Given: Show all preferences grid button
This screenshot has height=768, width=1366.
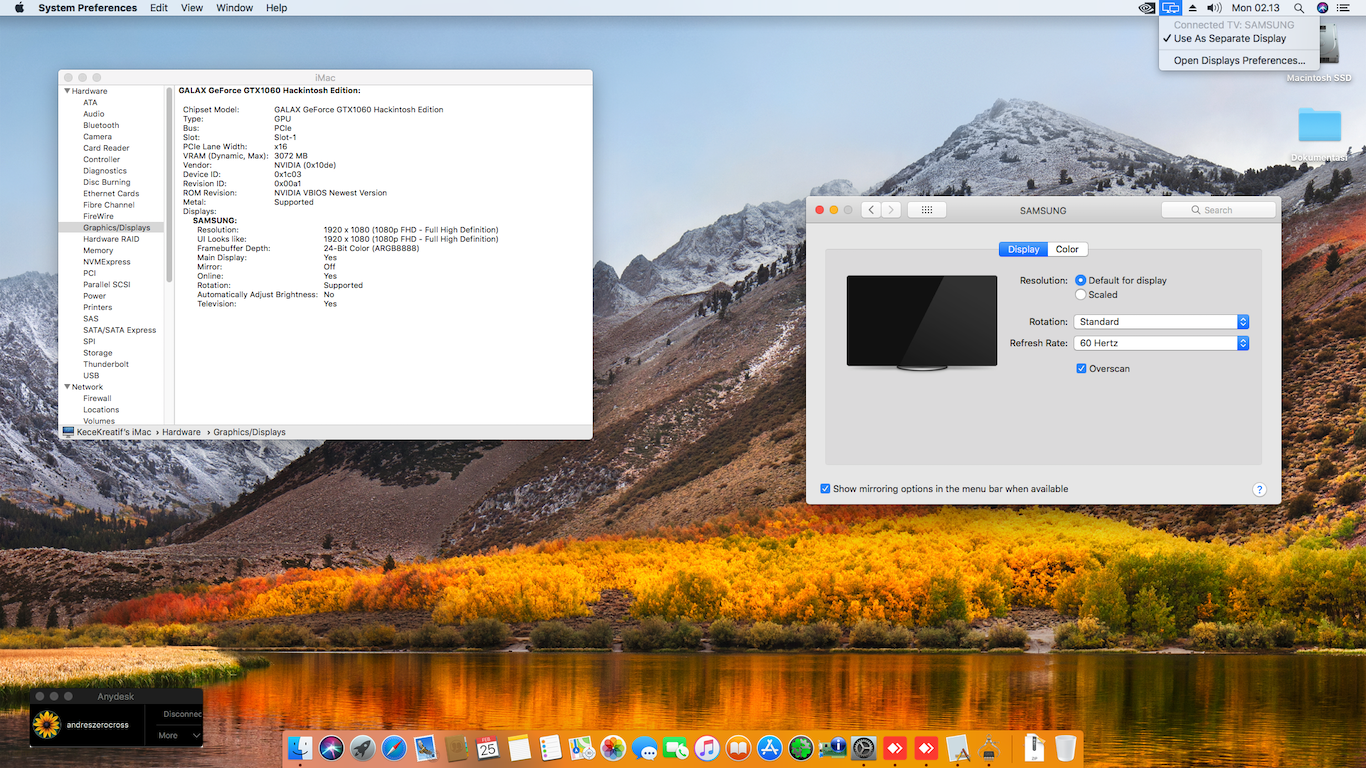Looking at the screenshot, I should tap(927, 210).
